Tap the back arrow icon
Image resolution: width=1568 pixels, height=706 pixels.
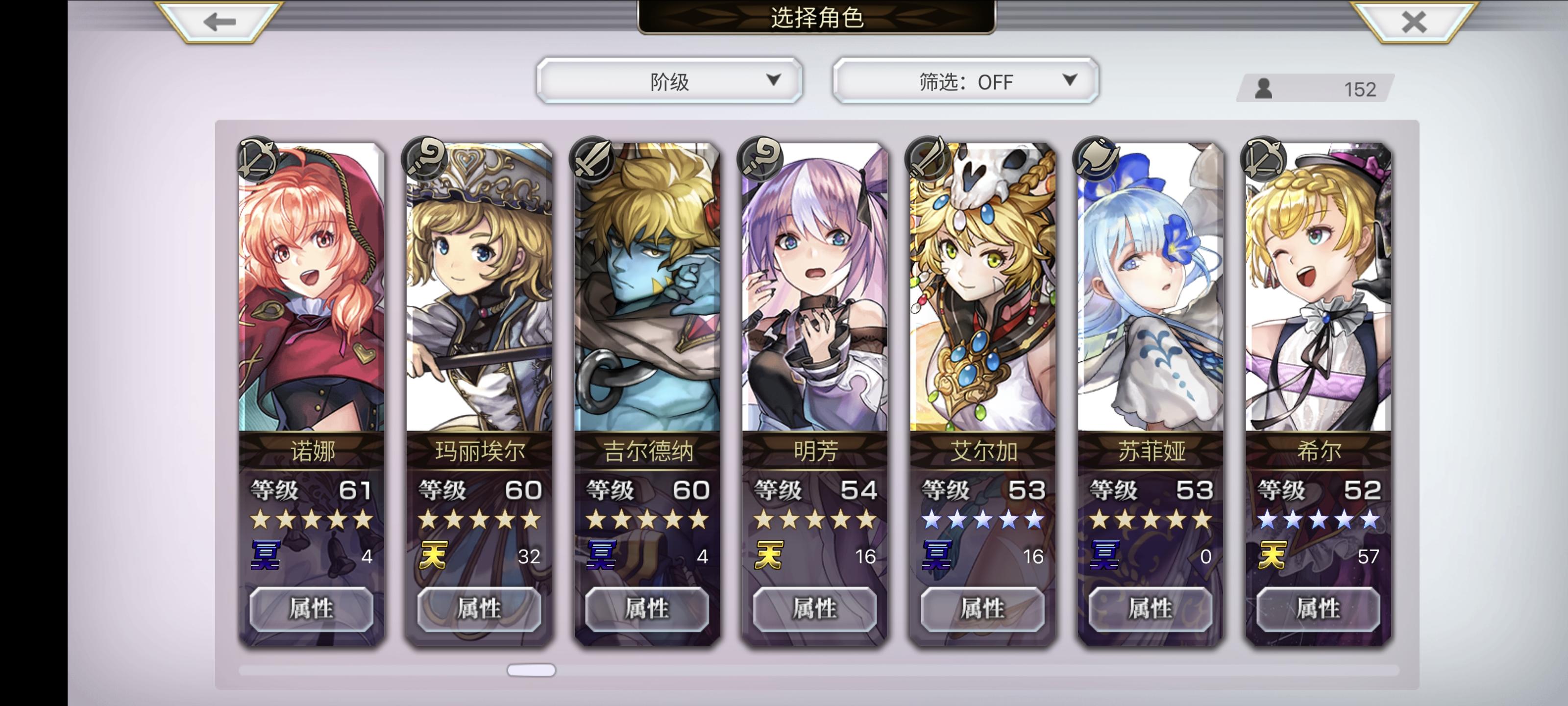click(219, 23)
